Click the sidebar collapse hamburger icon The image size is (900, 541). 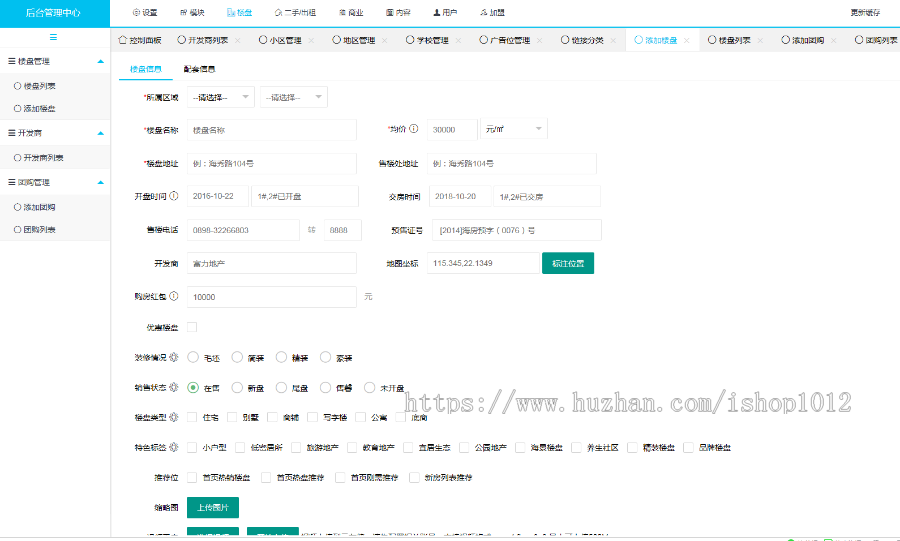[x=53, y=37]
